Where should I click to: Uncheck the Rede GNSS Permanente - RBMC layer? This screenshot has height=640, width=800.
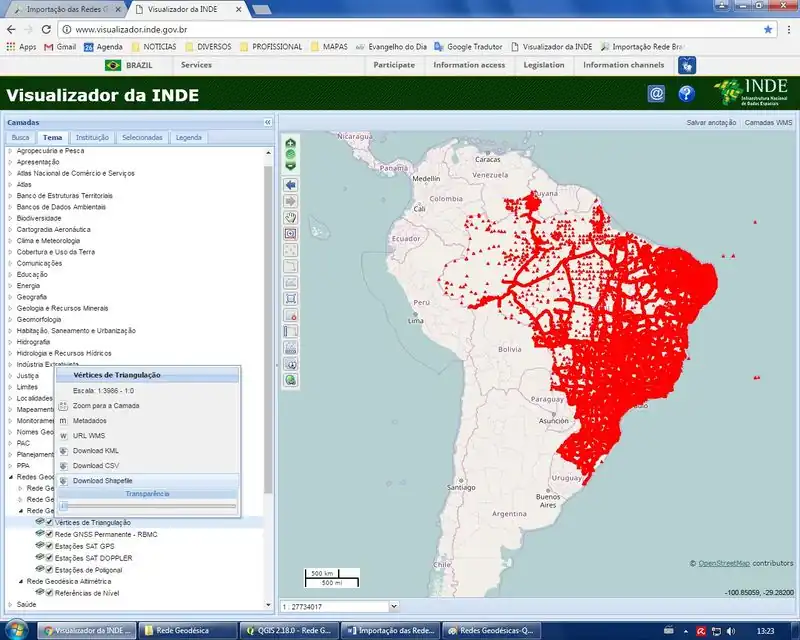(x=48, y=534)
